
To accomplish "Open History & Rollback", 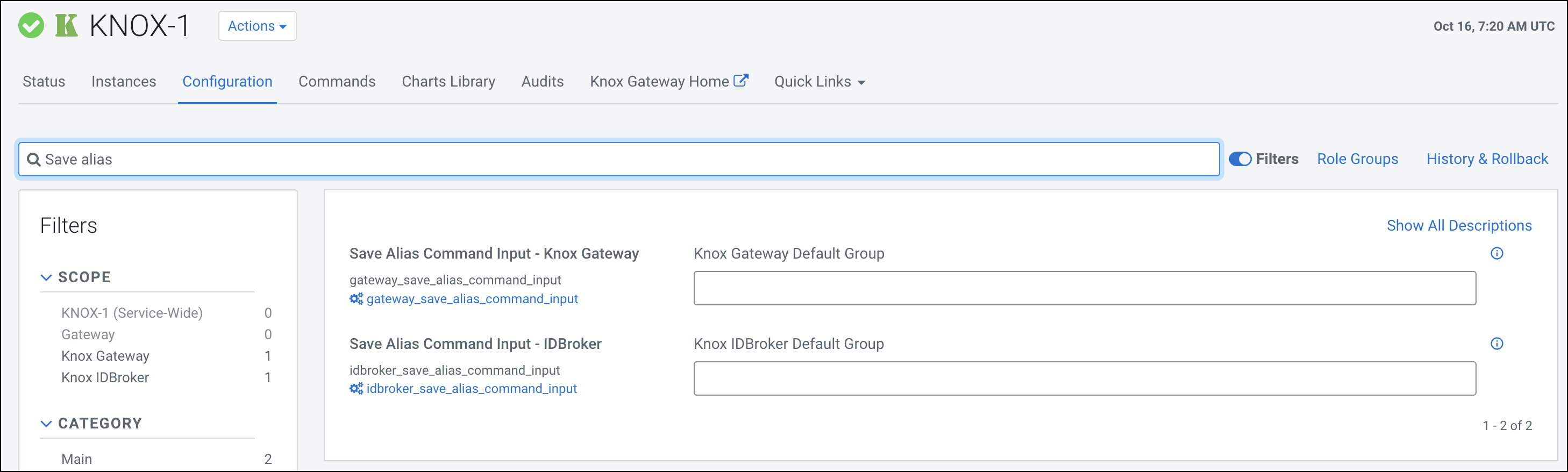I will point(1486,159).
